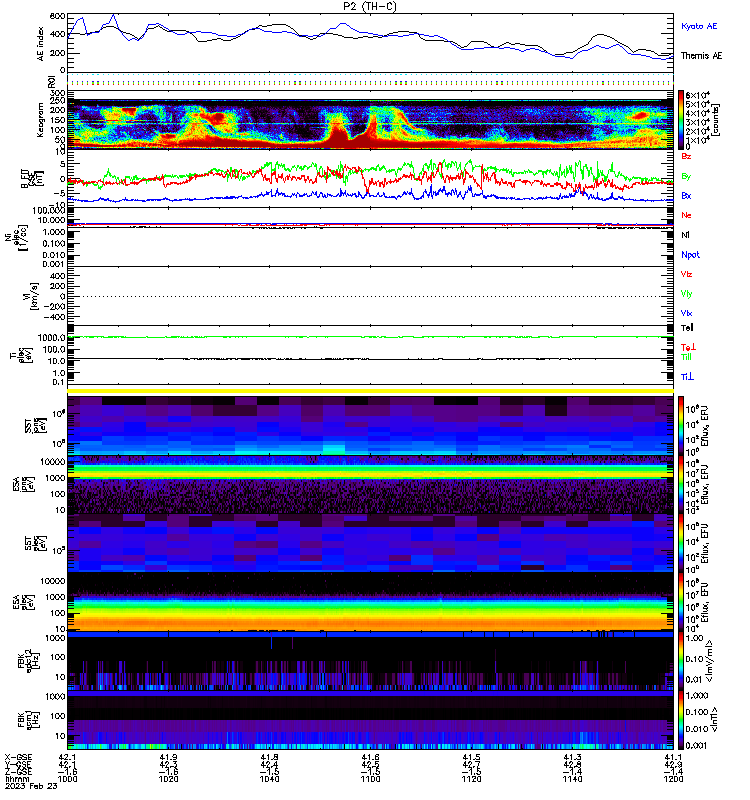Click the 41.5 X-GSE position value
Viewport: 750px width, 800px height.
[x=471, y=757]
